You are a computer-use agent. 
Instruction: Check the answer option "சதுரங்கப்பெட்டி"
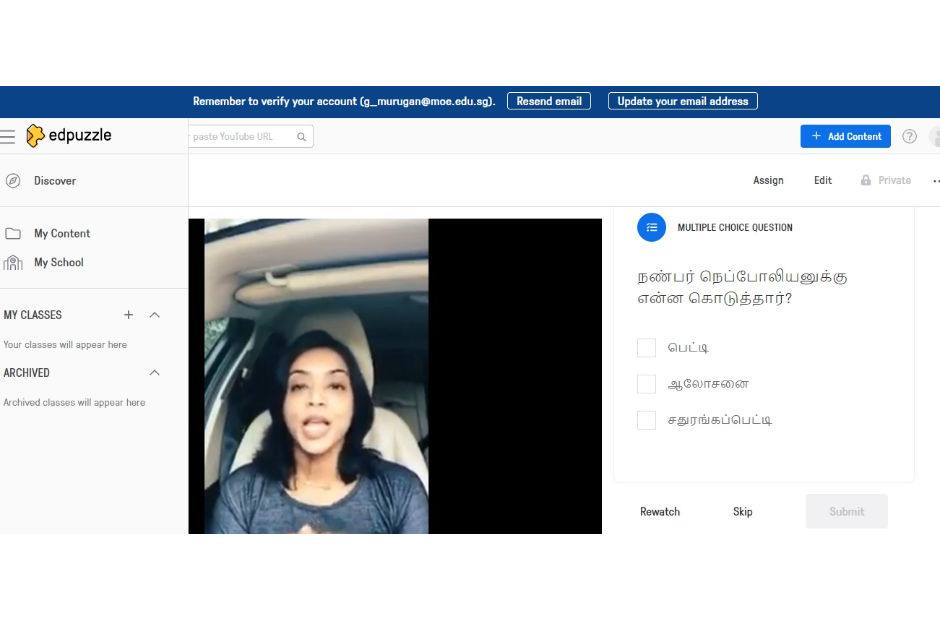click(646, 420)
